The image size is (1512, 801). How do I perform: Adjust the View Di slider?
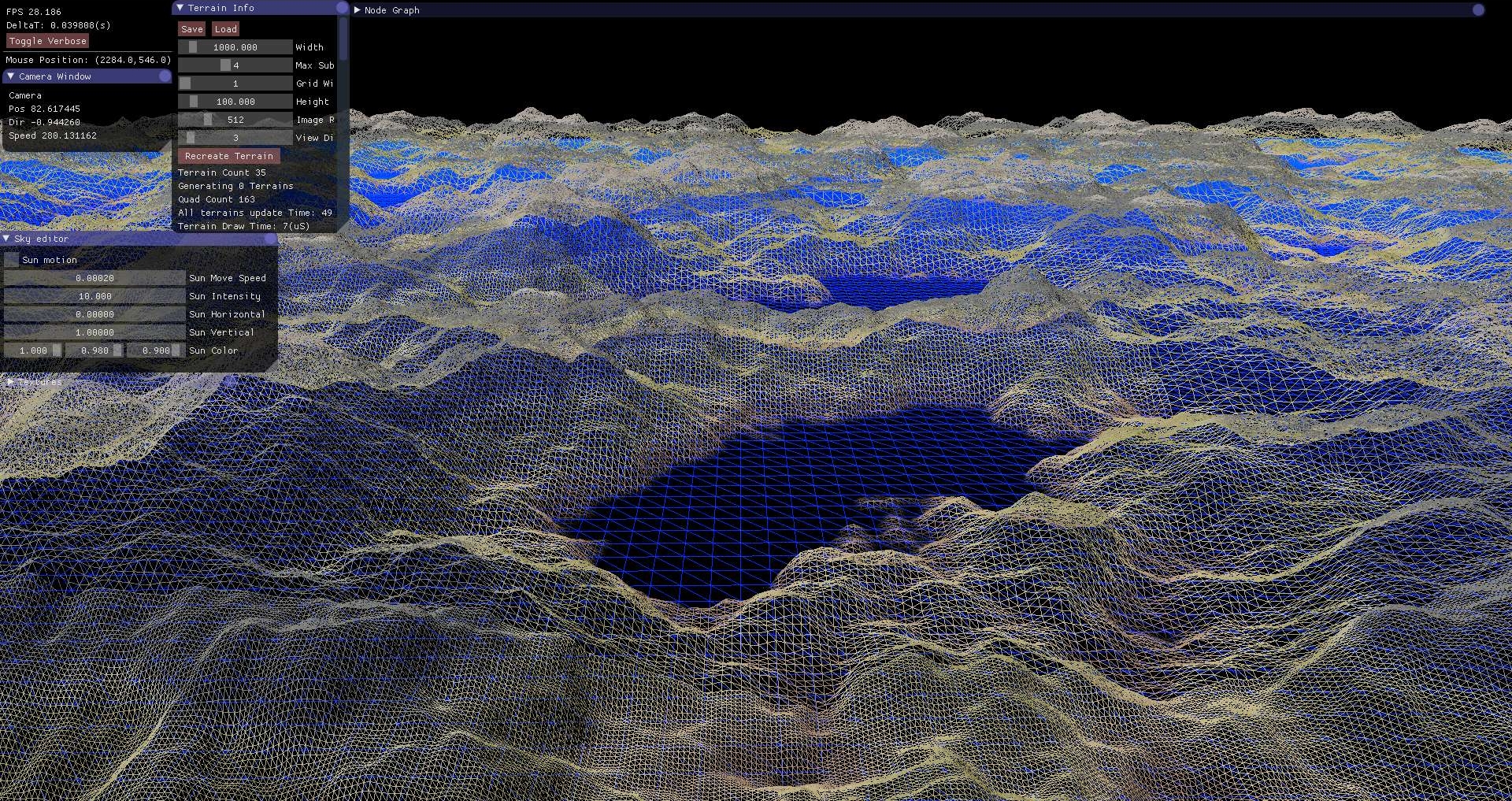(x=235, y=138)
